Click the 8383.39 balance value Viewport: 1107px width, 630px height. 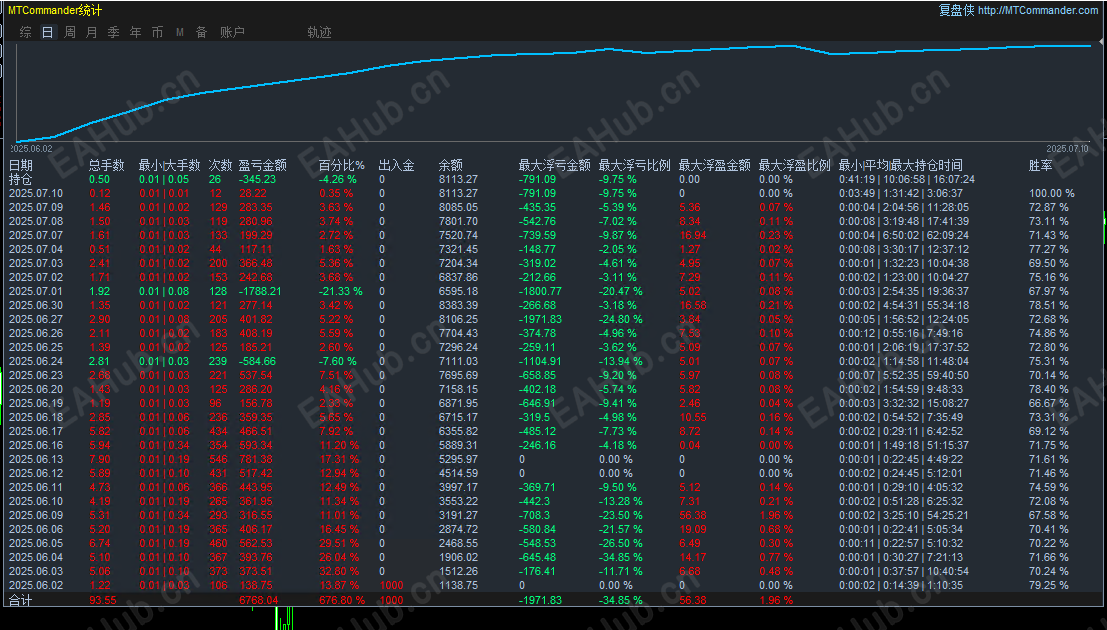click(x=458, y=305)
